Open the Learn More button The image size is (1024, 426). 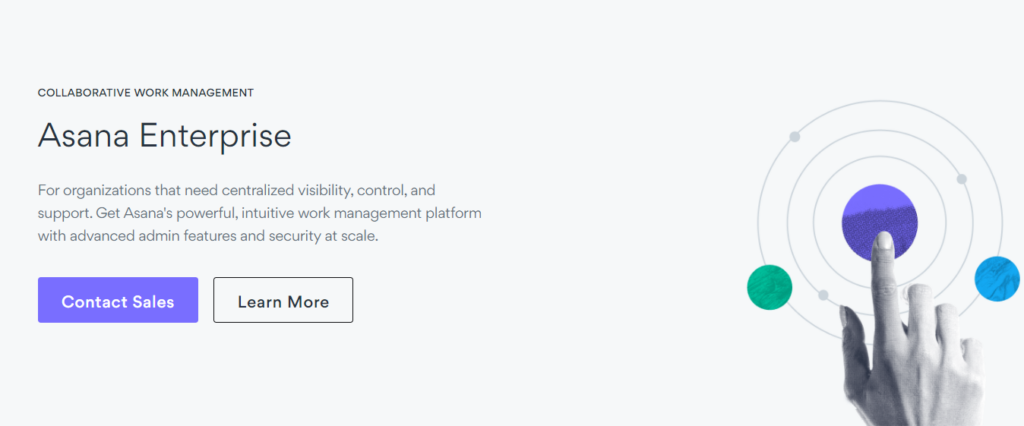(283, 300)
